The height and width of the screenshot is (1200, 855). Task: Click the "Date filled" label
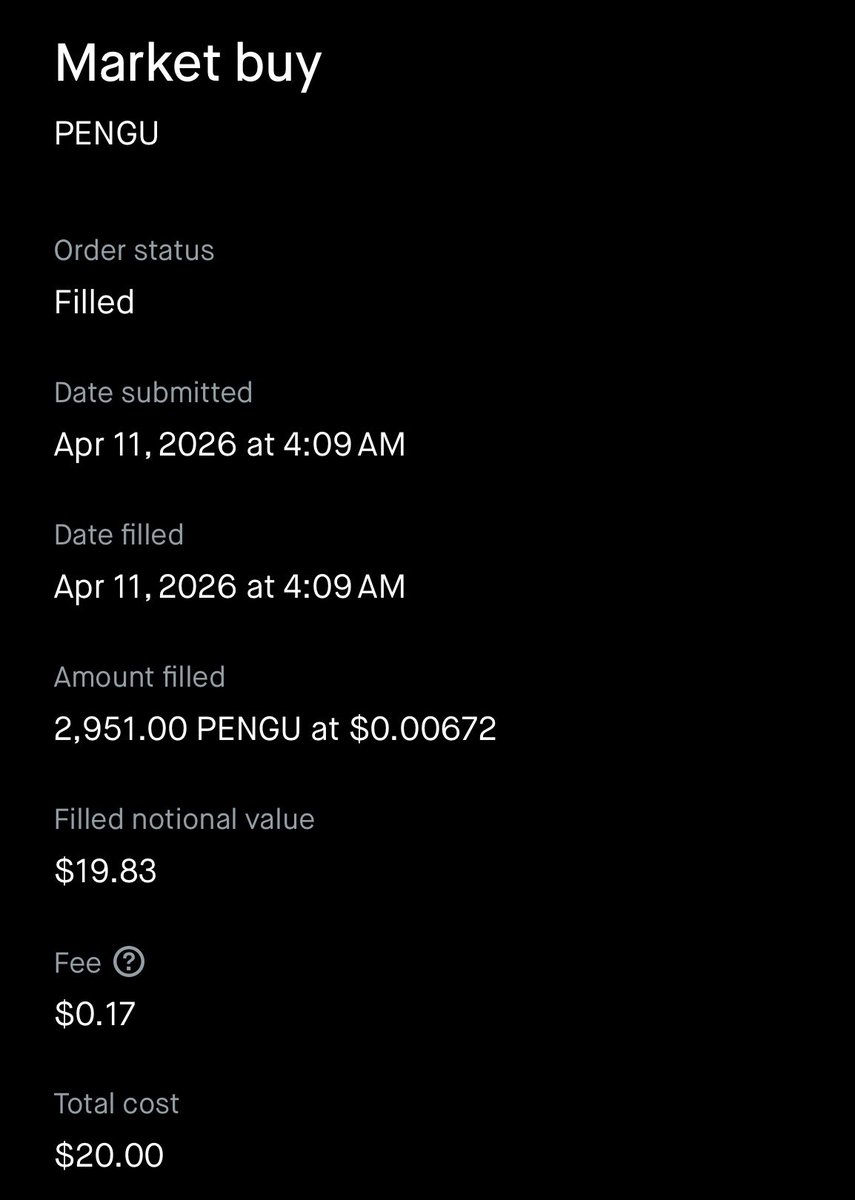pyautogui.click(x=119, y=535)
